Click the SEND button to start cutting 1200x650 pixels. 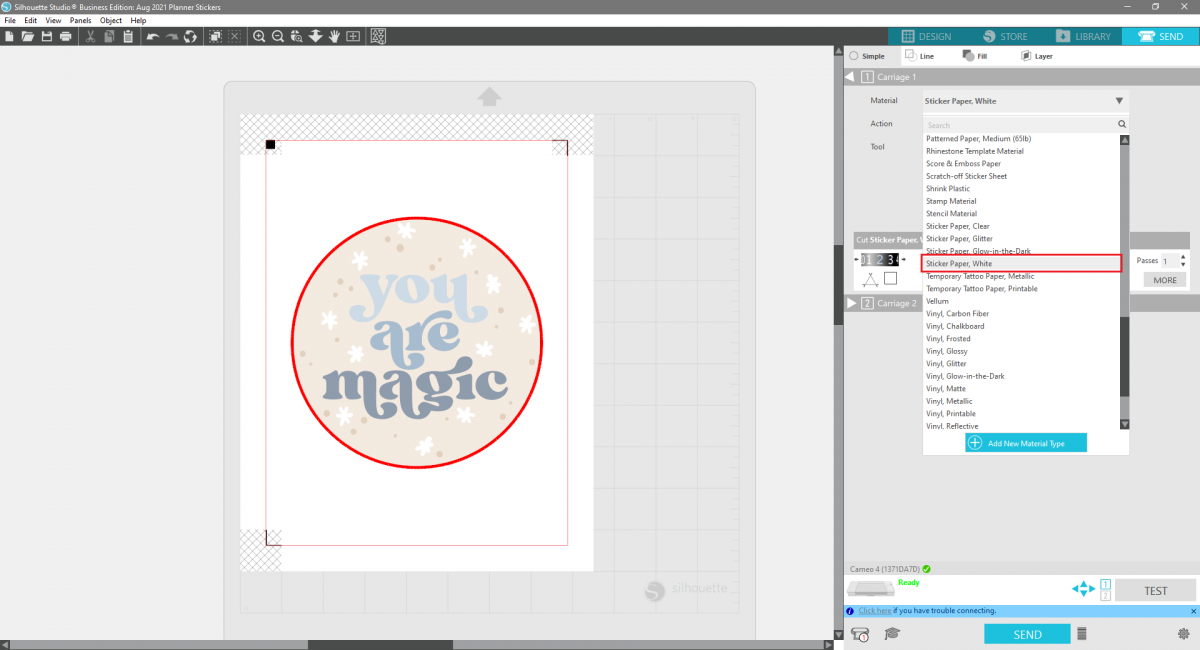[1027, 634]
